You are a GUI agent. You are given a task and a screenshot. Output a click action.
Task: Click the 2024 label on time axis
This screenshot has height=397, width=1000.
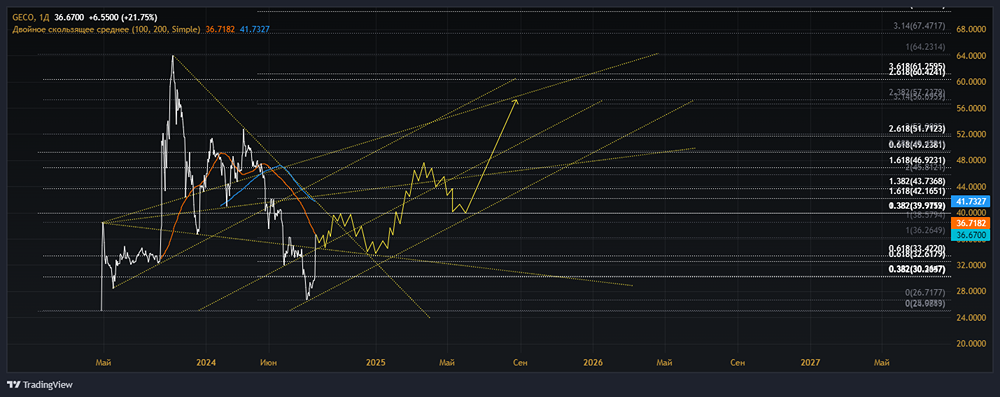(207, 363)
